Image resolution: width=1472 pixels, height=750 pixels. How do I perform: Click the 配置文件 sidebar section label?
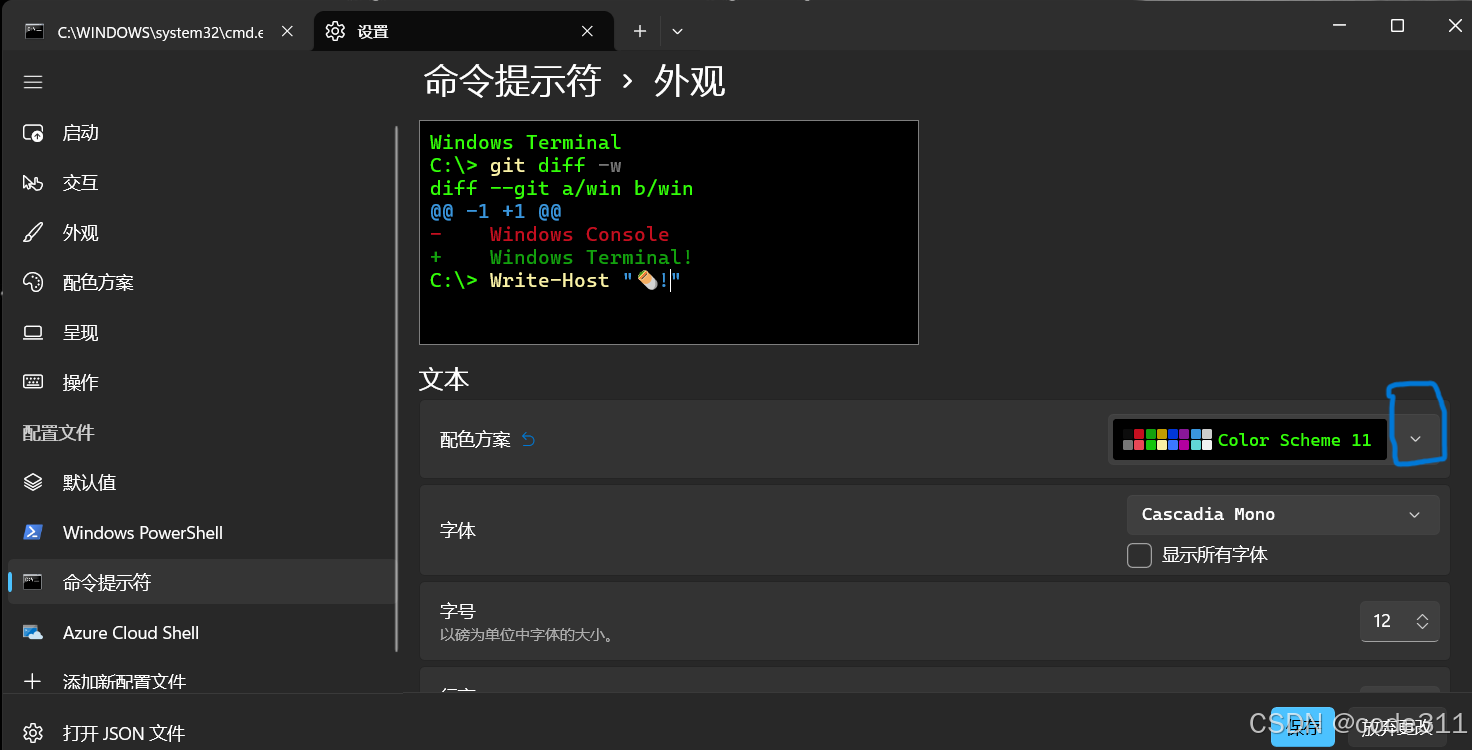pyautogui.click(x=58, y=433)
